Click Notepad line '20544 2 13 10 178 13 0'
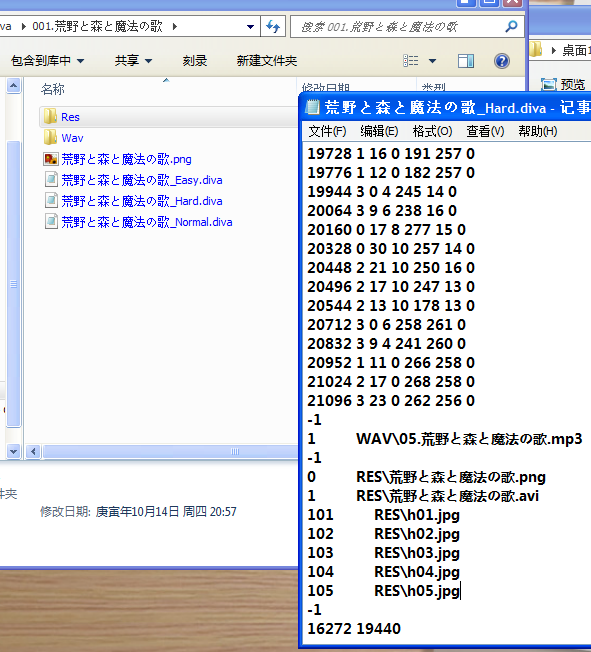 tap(391, 306)
